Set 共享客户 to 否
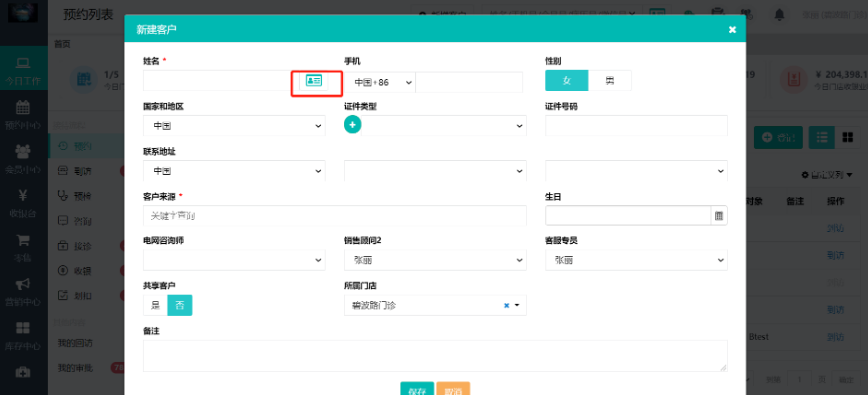The width and height of the screenshot is (868, 395). 180,305
